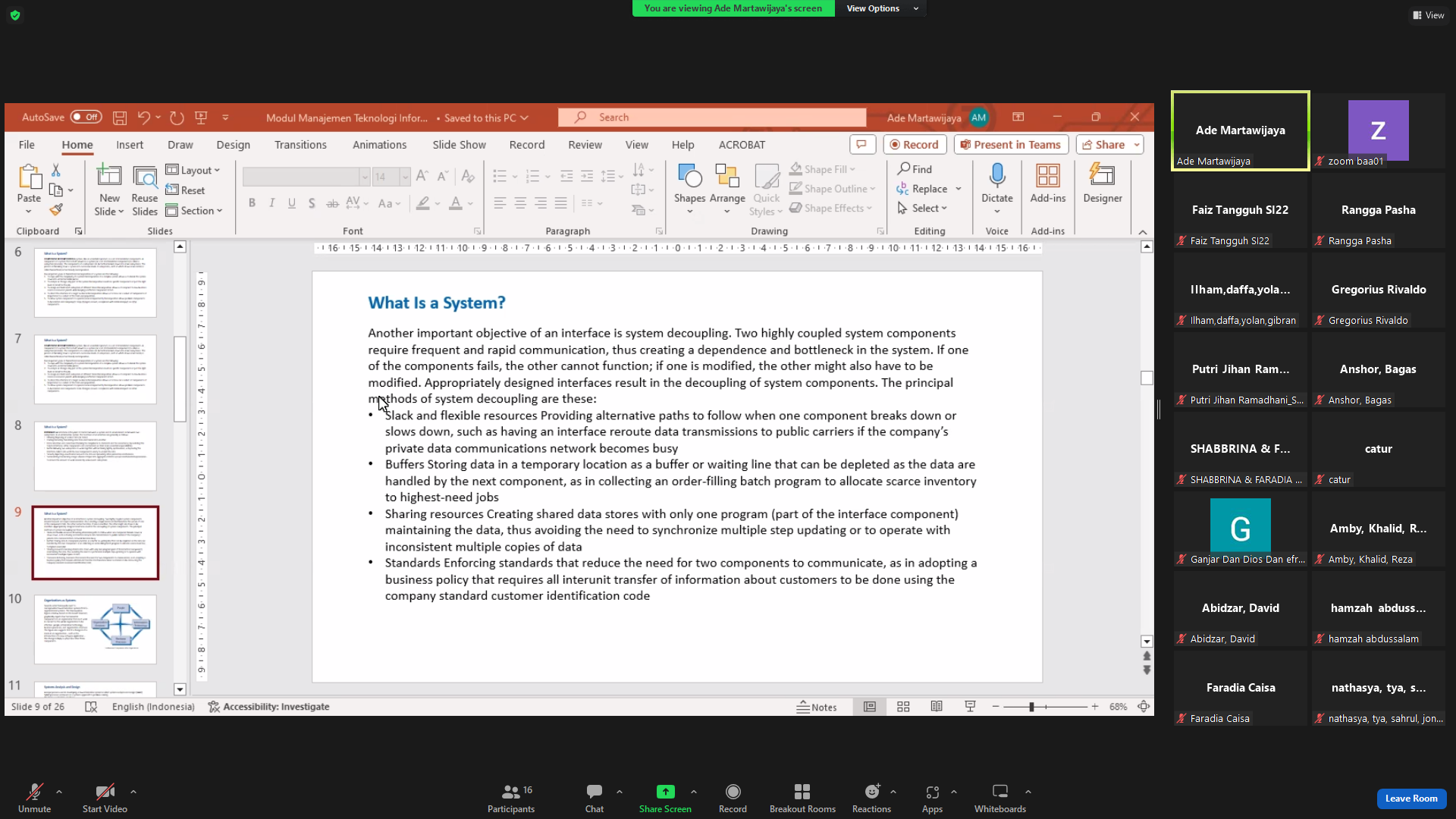Open the font size dropdown
Image resolution: width=1456 pixels, height=819 pixels.
[405, 177]
